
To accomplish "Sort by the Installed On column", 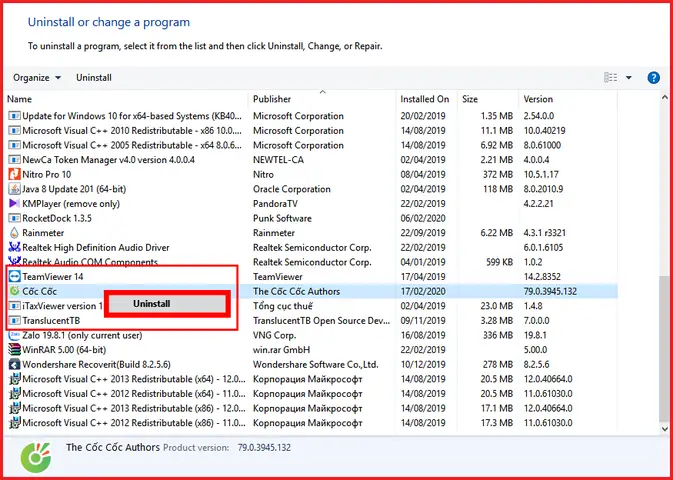I will tap(424, 99).
